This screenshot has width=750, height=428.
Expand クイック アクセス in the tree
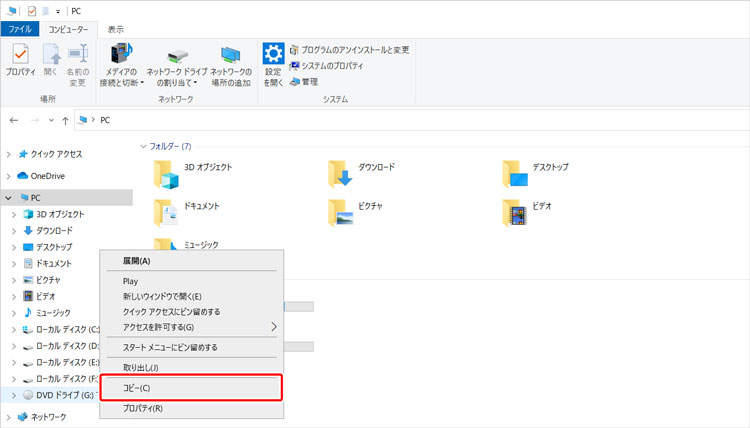coord(8,154)
